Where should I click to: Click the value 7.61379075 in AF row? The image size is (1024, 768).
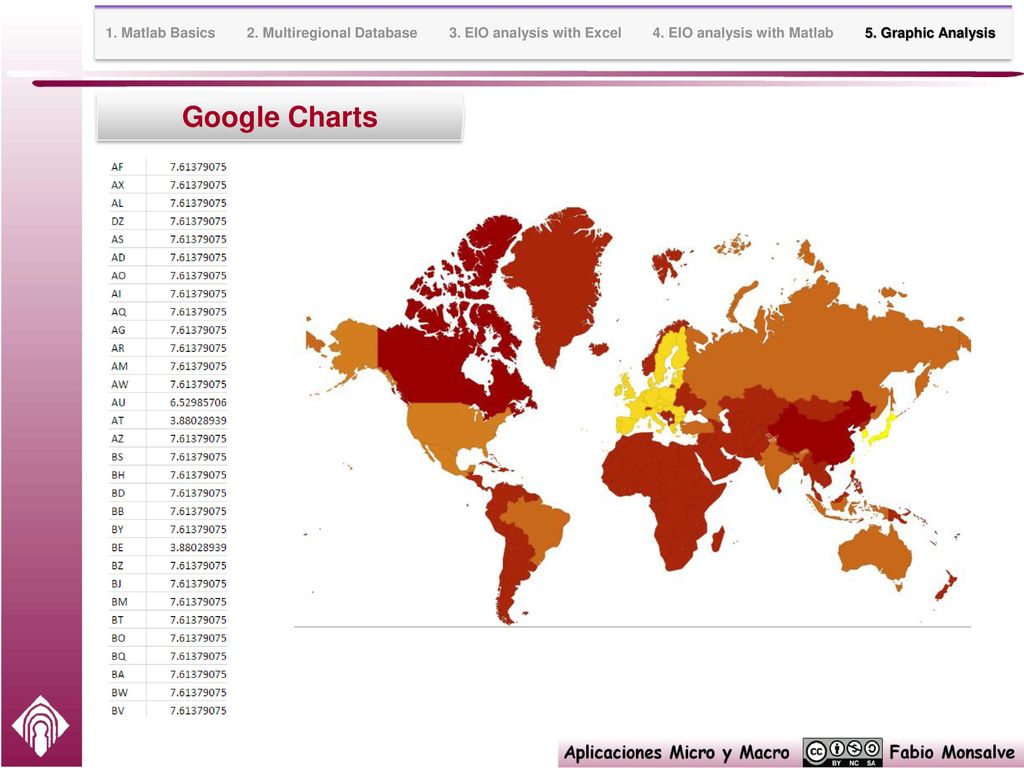pos(198,167)
